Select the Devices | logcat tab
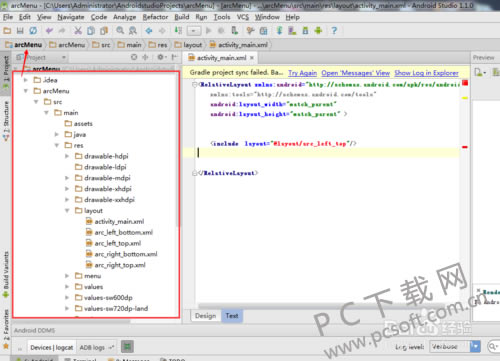This screenshot has height=361, width=500. point(52,347)
